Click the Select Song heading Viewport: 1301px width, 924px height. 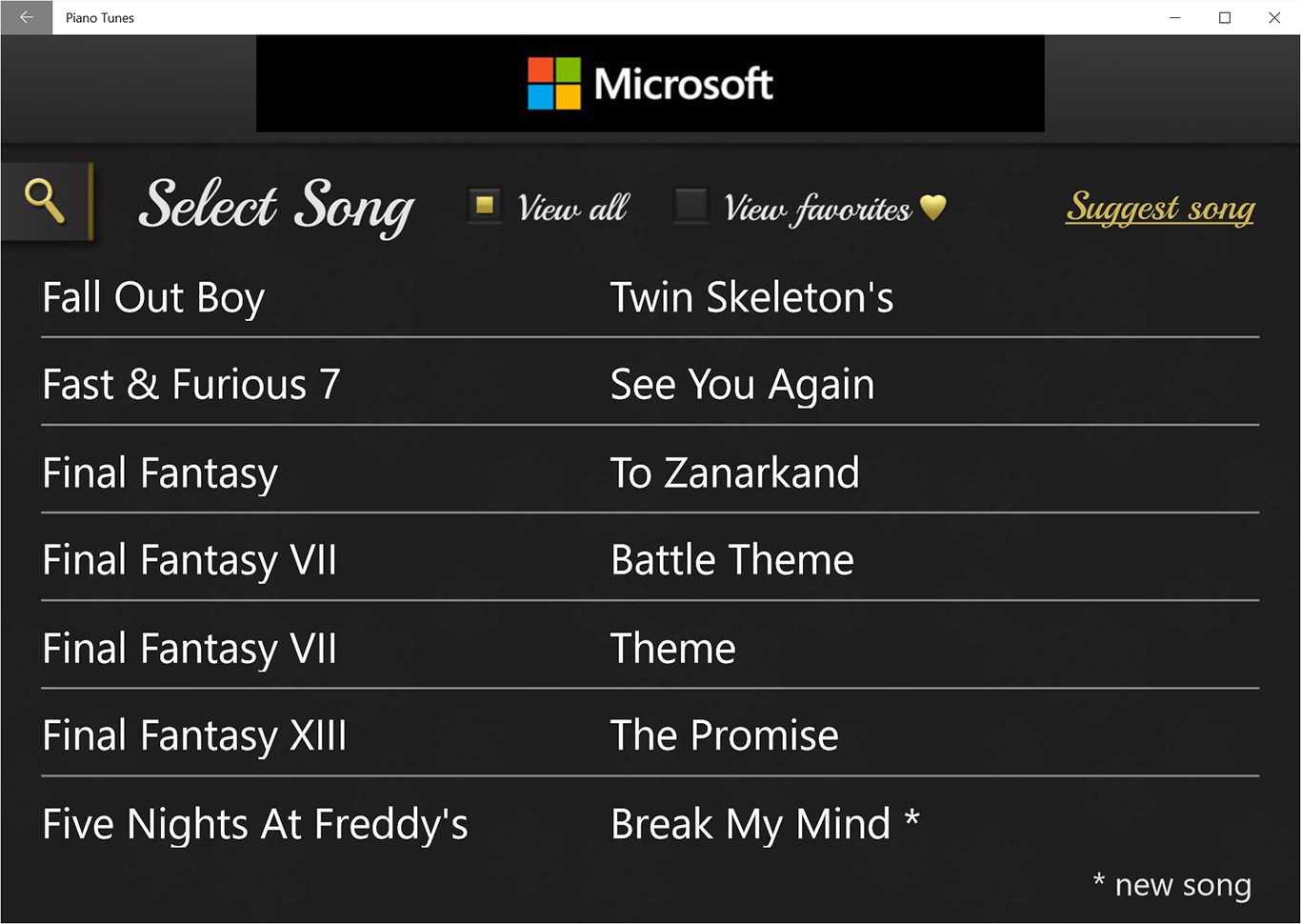point(276,206)
